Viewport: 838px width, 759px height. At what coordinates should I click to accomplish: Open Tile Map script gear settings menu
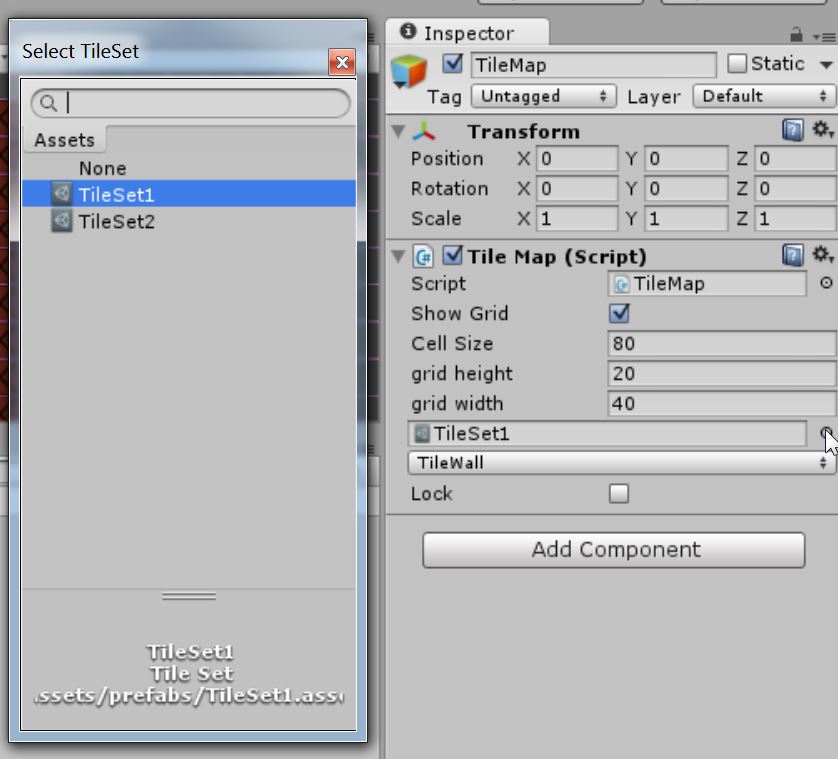[x=823, y=255]
